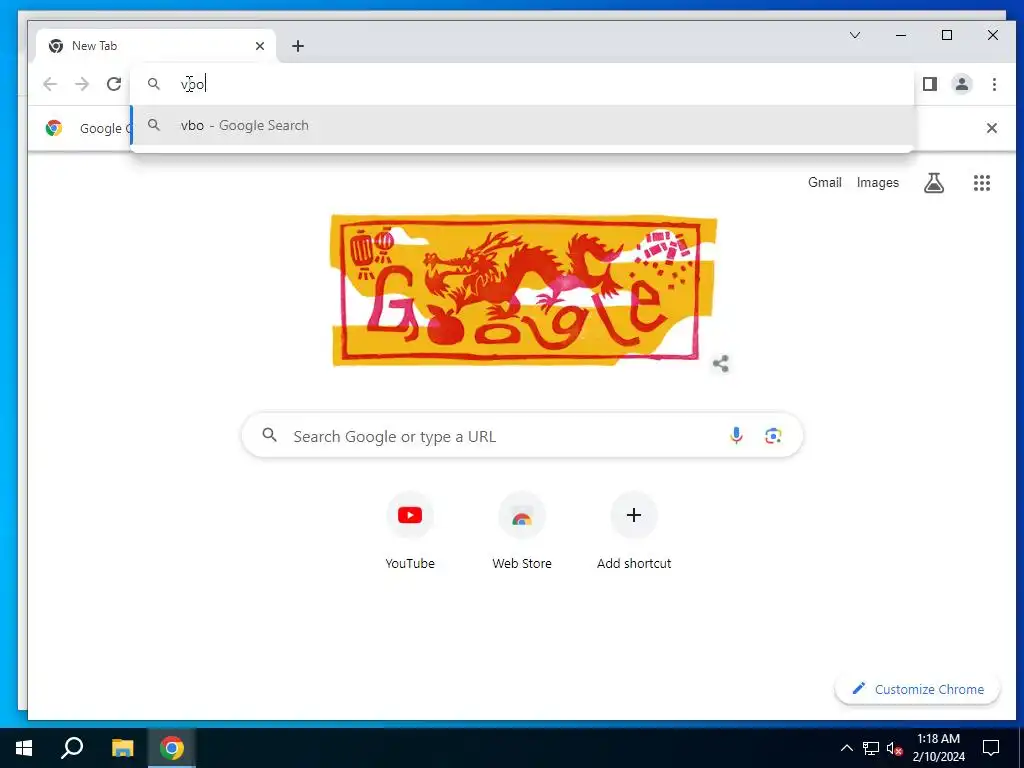Start voice search with microphone icon
1024x768 pixels.
point(736,436)
